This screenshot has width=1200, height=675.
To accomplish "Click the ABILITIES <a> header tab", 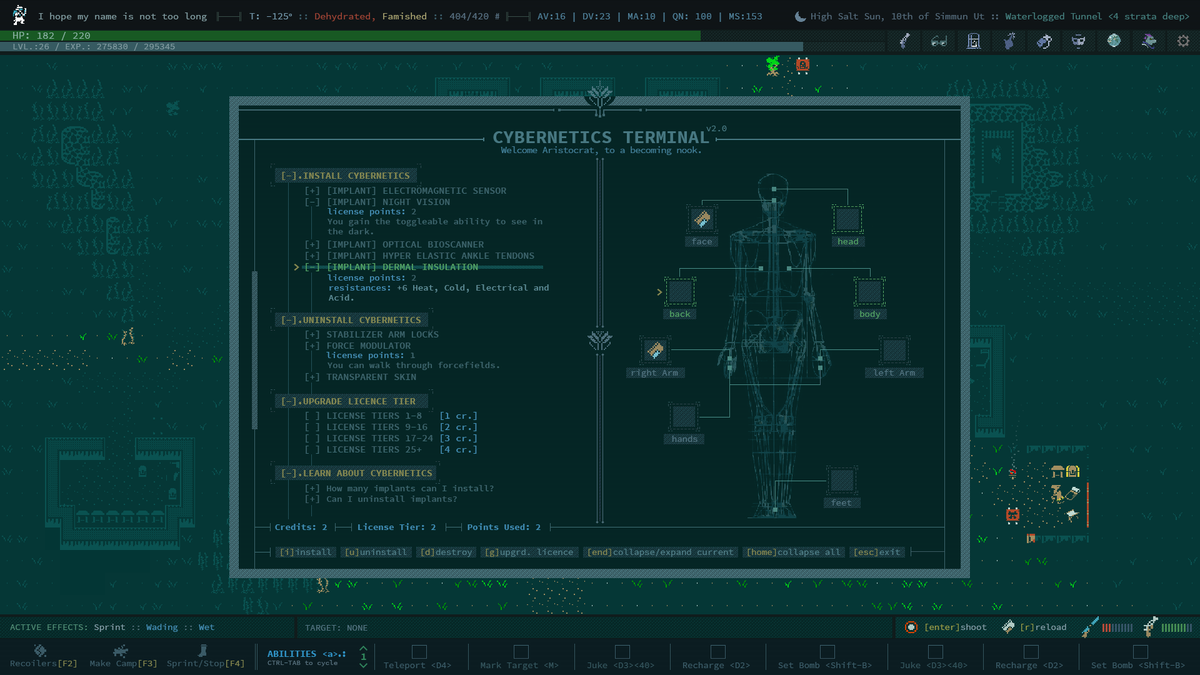I will tap(306, 653).
